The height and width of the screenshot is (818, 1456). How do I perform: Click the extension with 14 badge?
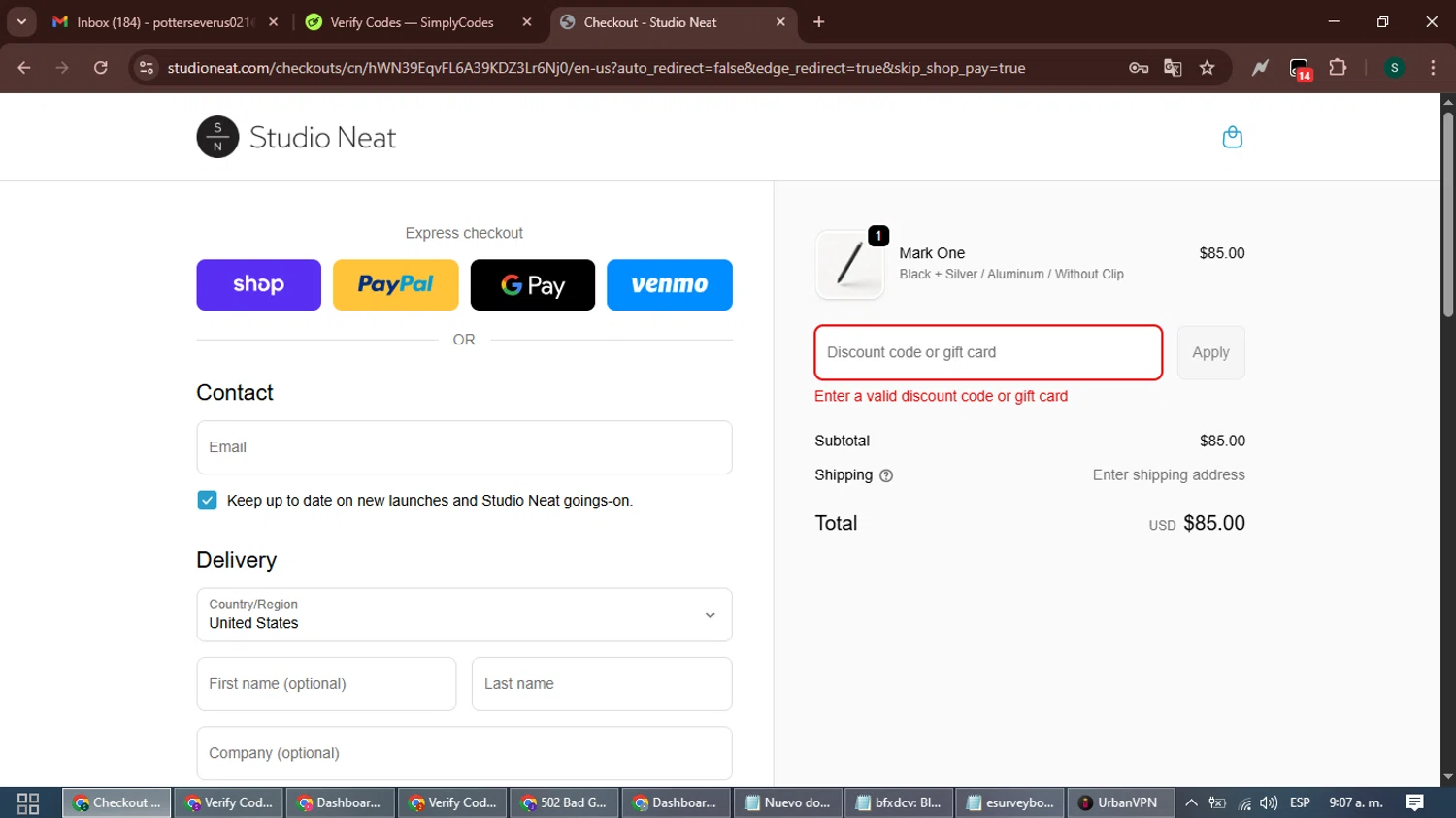coord(1300,69)
